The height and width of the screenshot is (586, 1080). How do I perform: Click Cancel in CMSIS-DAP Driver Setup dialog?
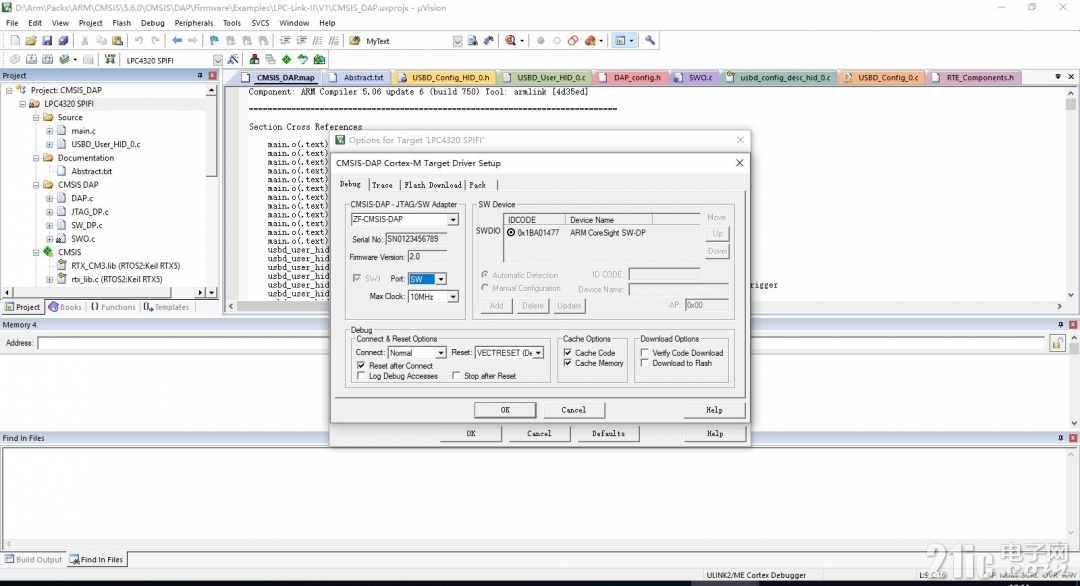point(573,410)
